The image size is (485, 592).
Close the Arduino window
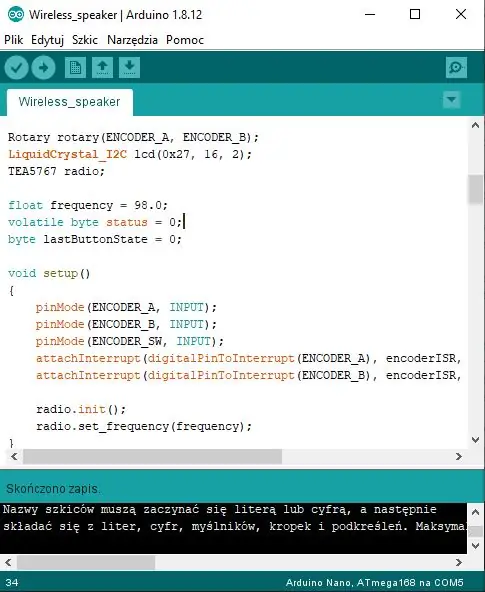[x=461, y=14]
